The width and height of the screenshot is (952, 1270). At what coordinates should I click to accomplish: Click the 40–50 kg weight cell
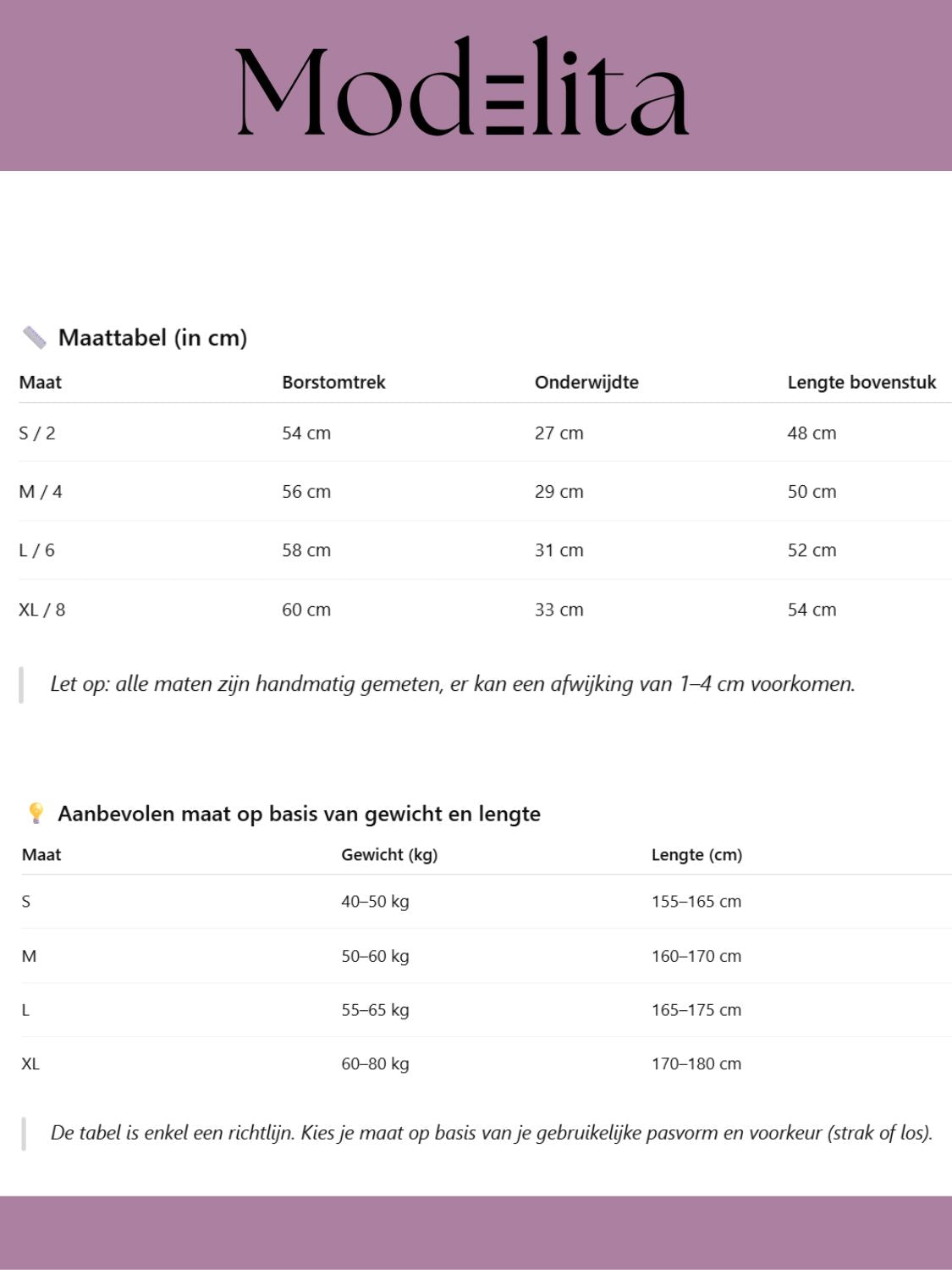coord(375,902)
